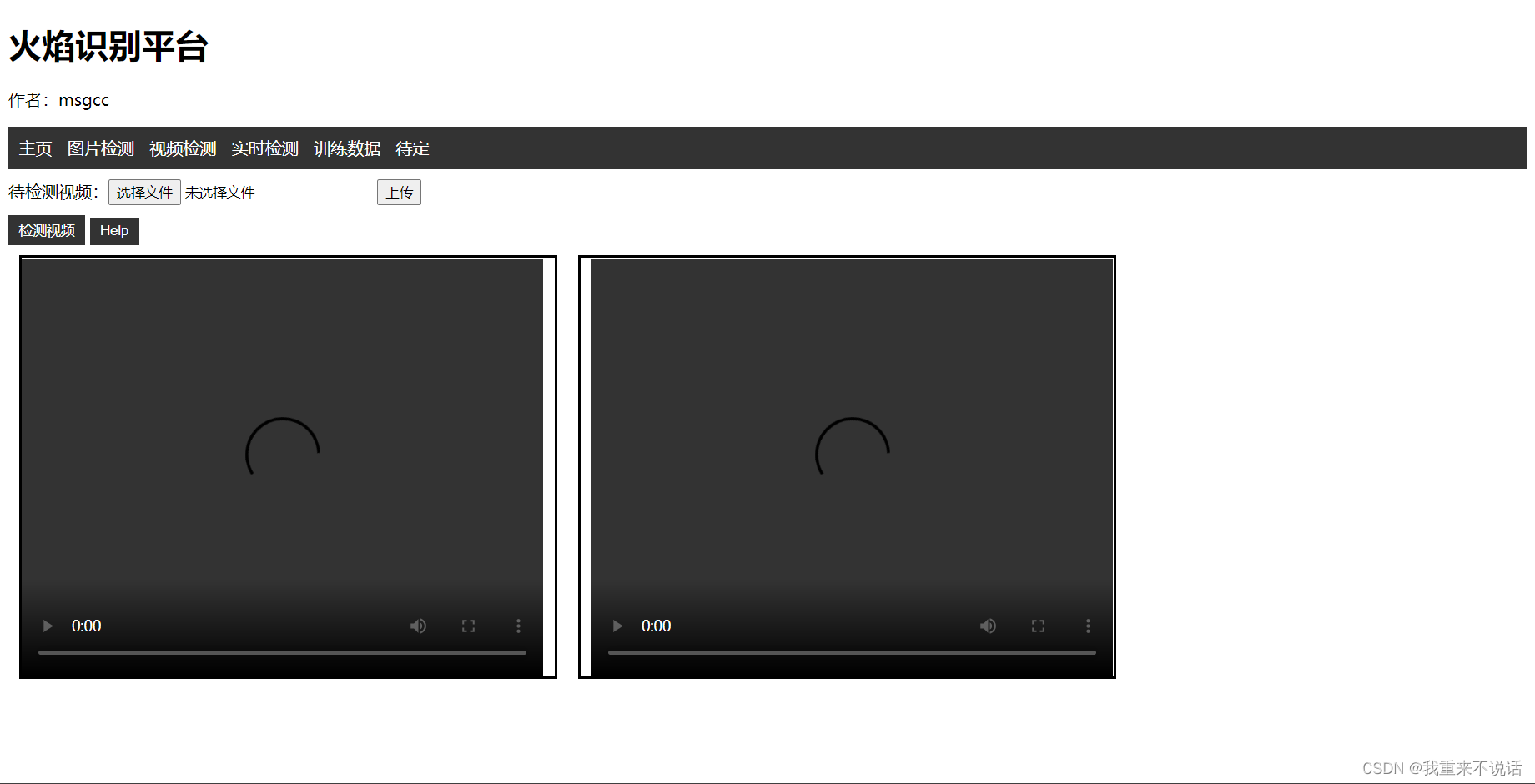Go to the 主页 nav item
The width and height of the screenshot is (1535, 784).
click(x=35, y=148)
